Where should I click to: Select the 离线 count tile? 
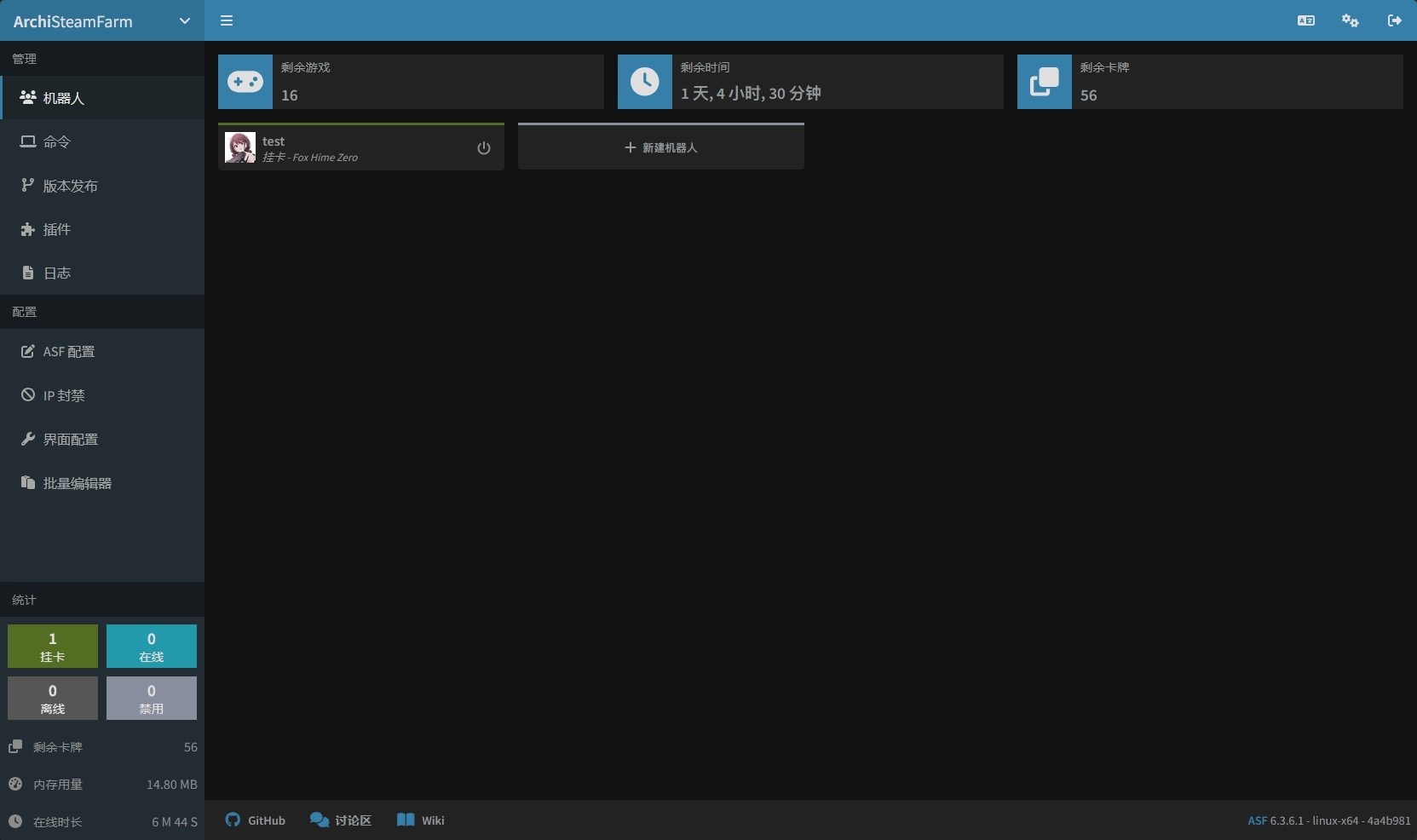[53, 699]
